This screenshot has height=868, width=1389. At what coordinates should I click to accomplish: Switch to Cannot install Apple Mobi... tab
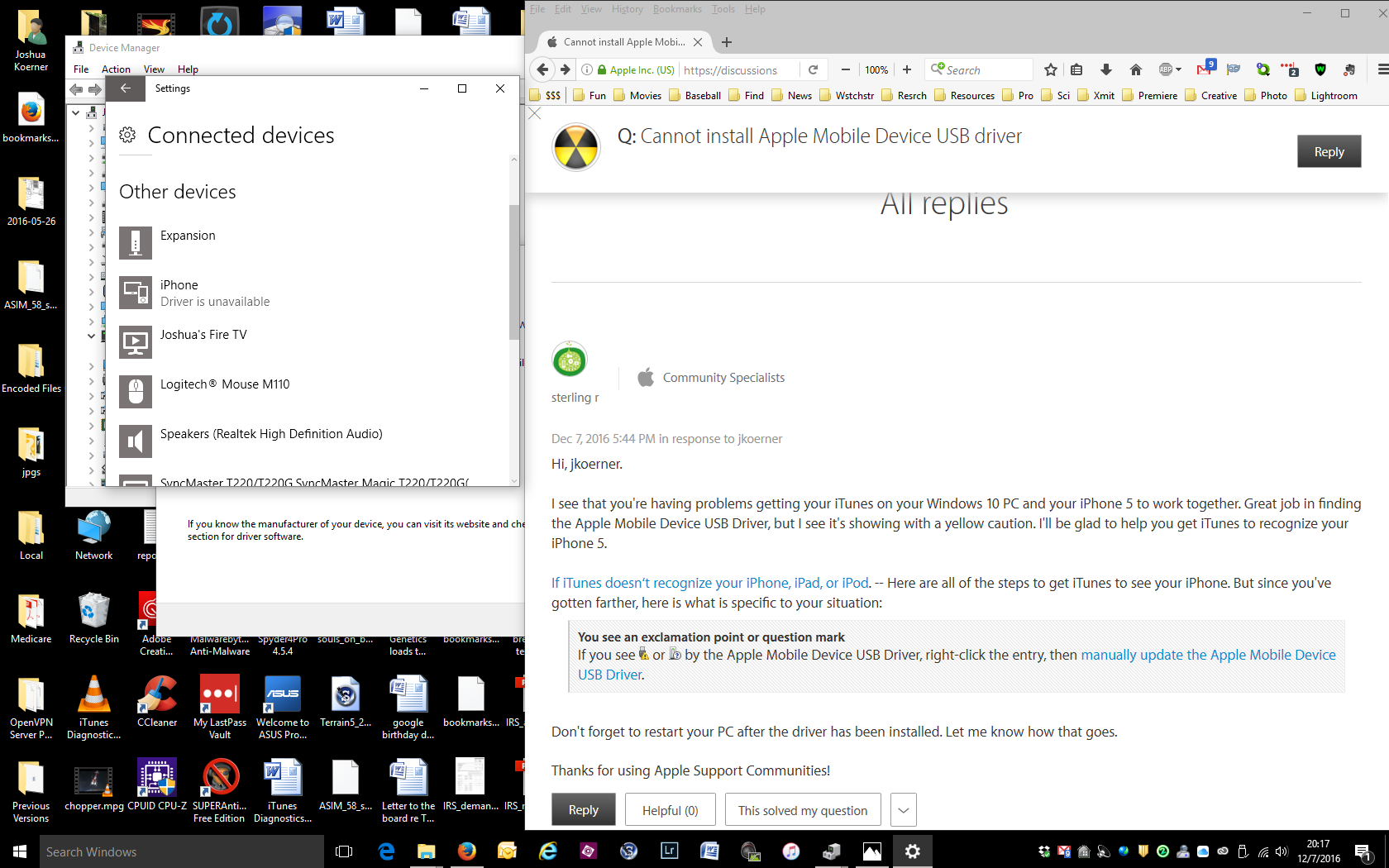click(624, 42)
